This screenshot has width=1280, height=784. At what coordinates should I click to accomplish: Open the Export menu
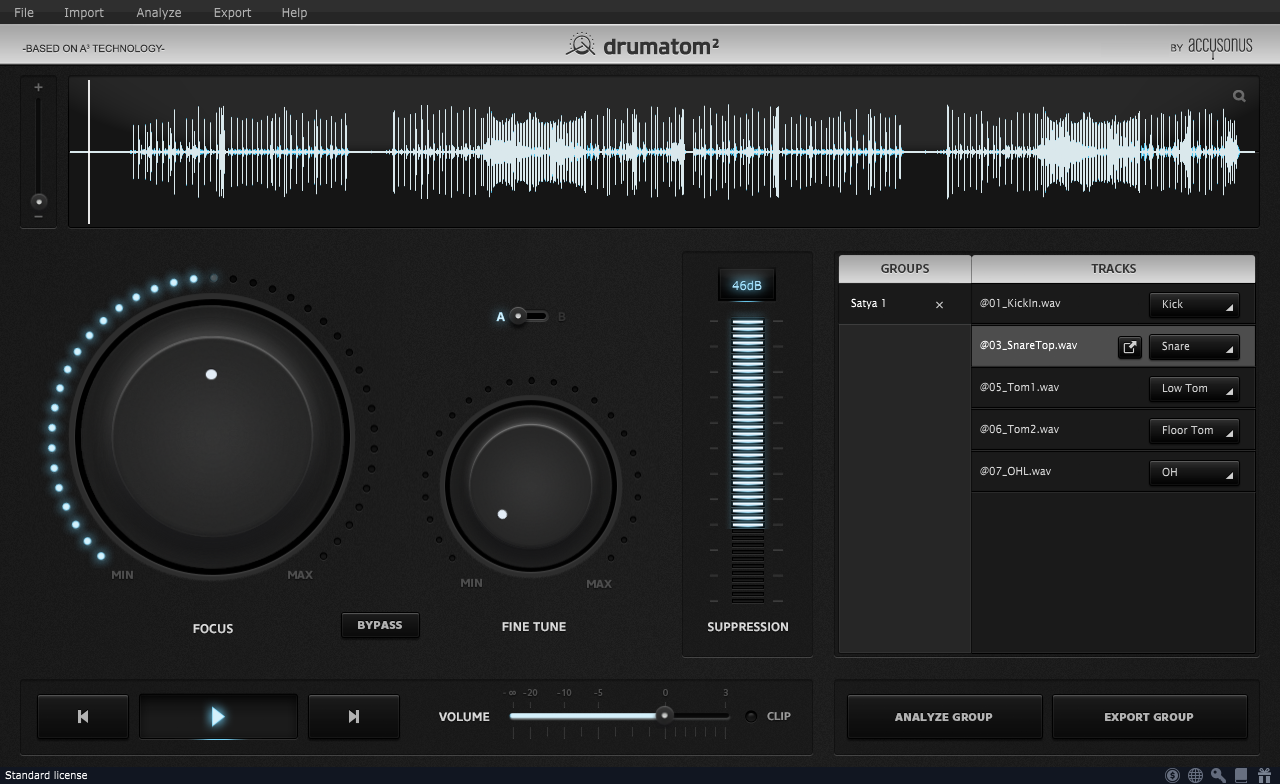[x=232, y=13]
